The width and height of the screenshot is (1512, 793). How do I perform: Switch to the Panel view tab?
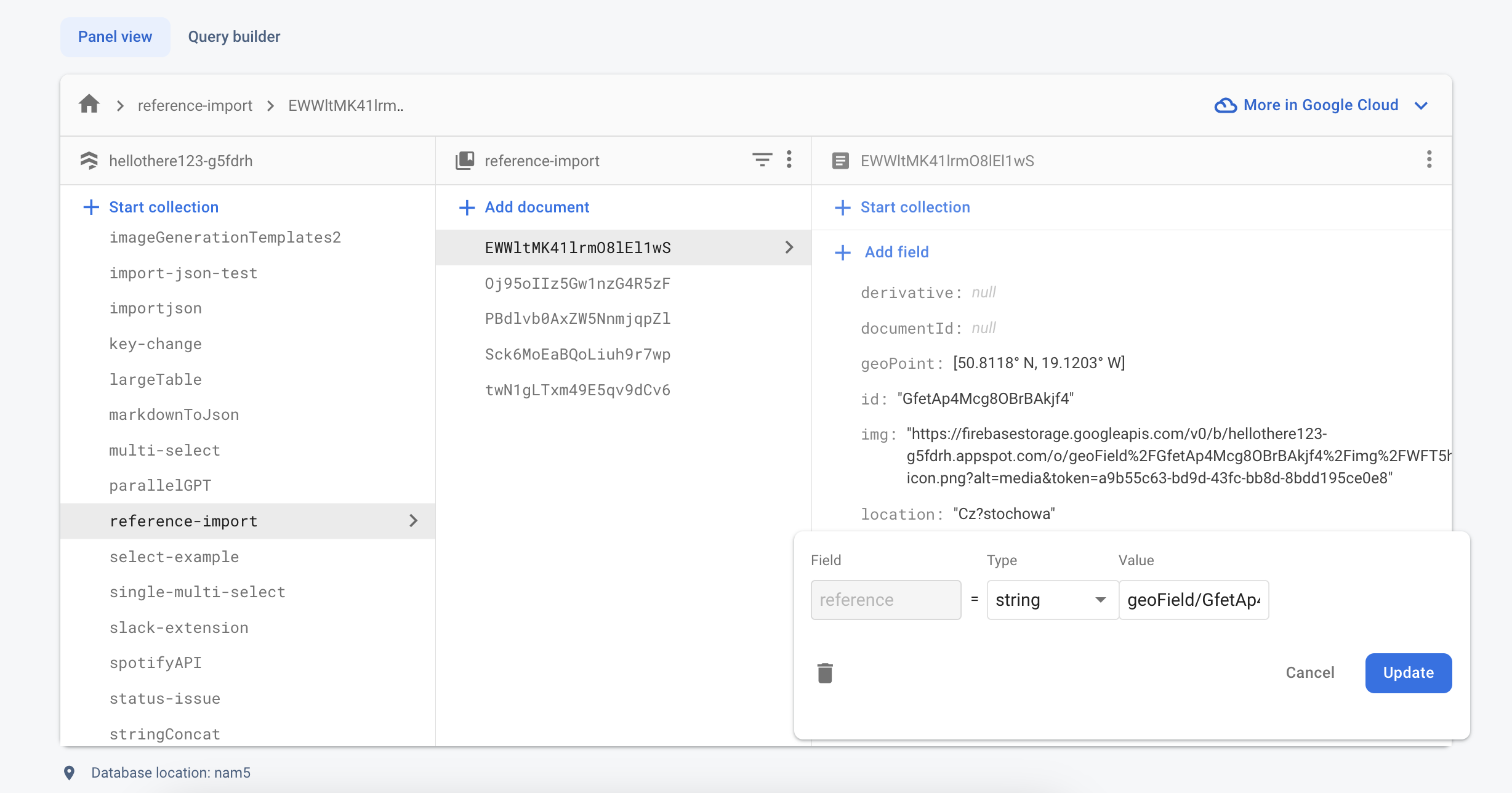tap(115, 36)
